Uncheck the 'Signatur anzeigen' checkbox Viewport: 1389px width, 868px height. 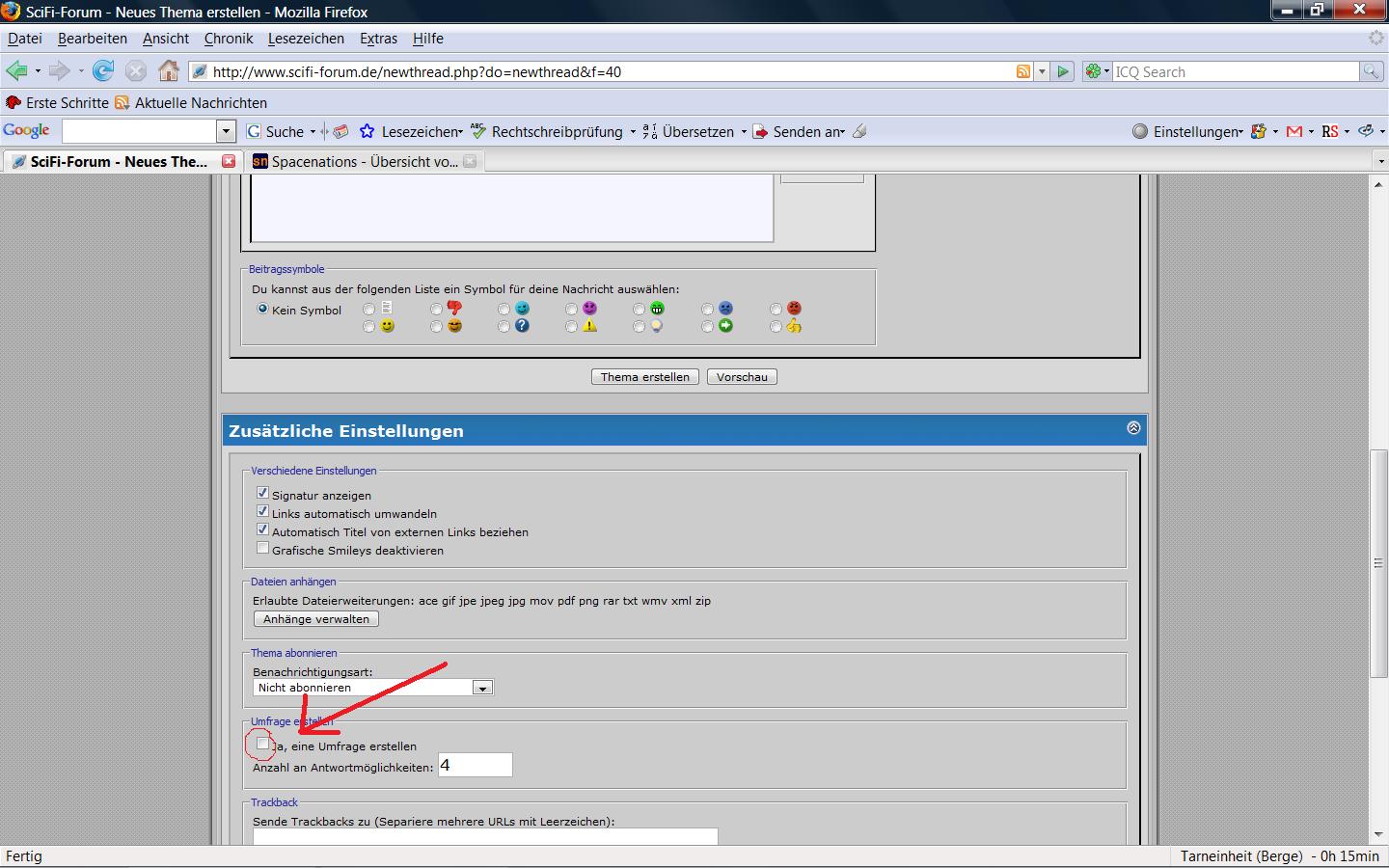[262, 493]
